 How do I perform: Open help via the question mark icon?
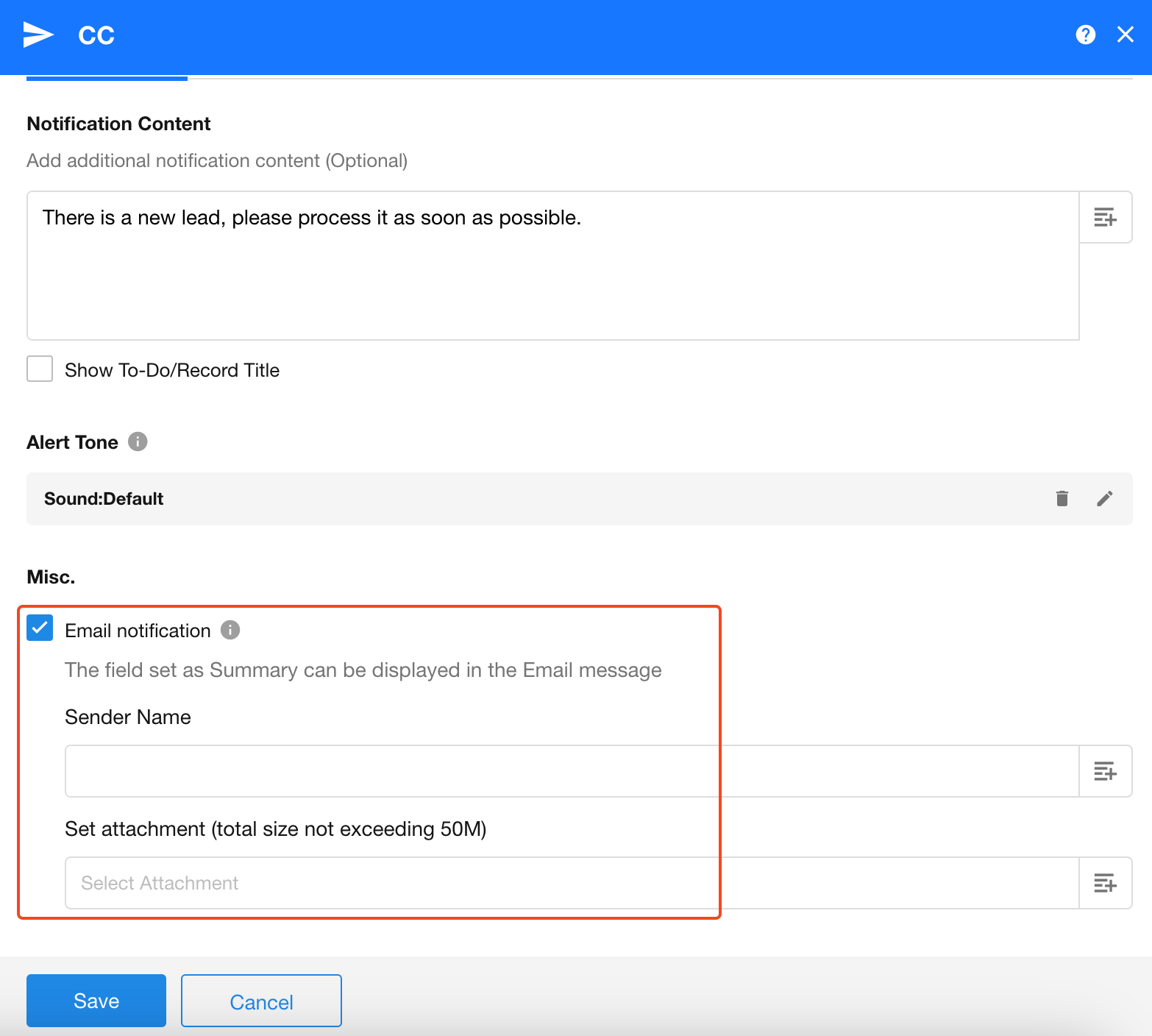1085,35
